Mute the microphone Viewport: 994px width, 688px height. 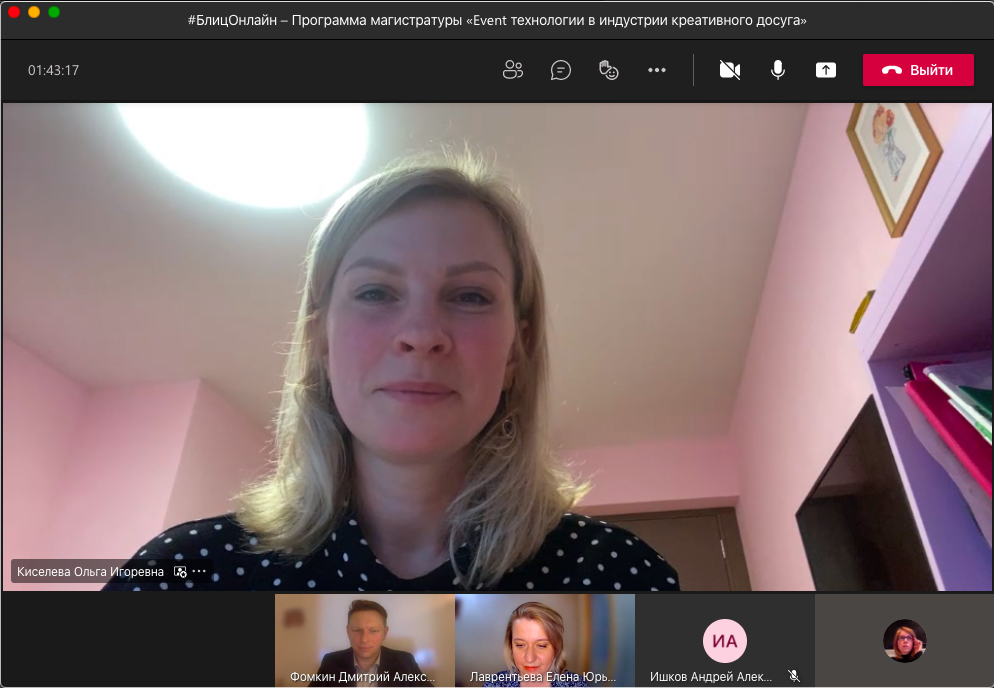777,70
